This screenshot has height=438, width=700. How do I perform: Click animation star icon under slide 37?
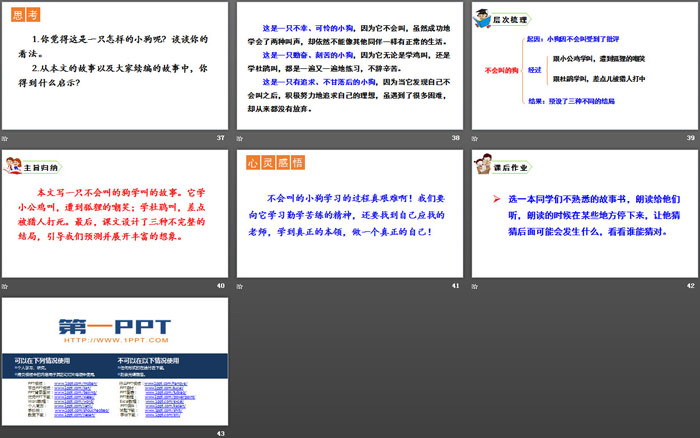pyautogui.click(x=5, y=138)
